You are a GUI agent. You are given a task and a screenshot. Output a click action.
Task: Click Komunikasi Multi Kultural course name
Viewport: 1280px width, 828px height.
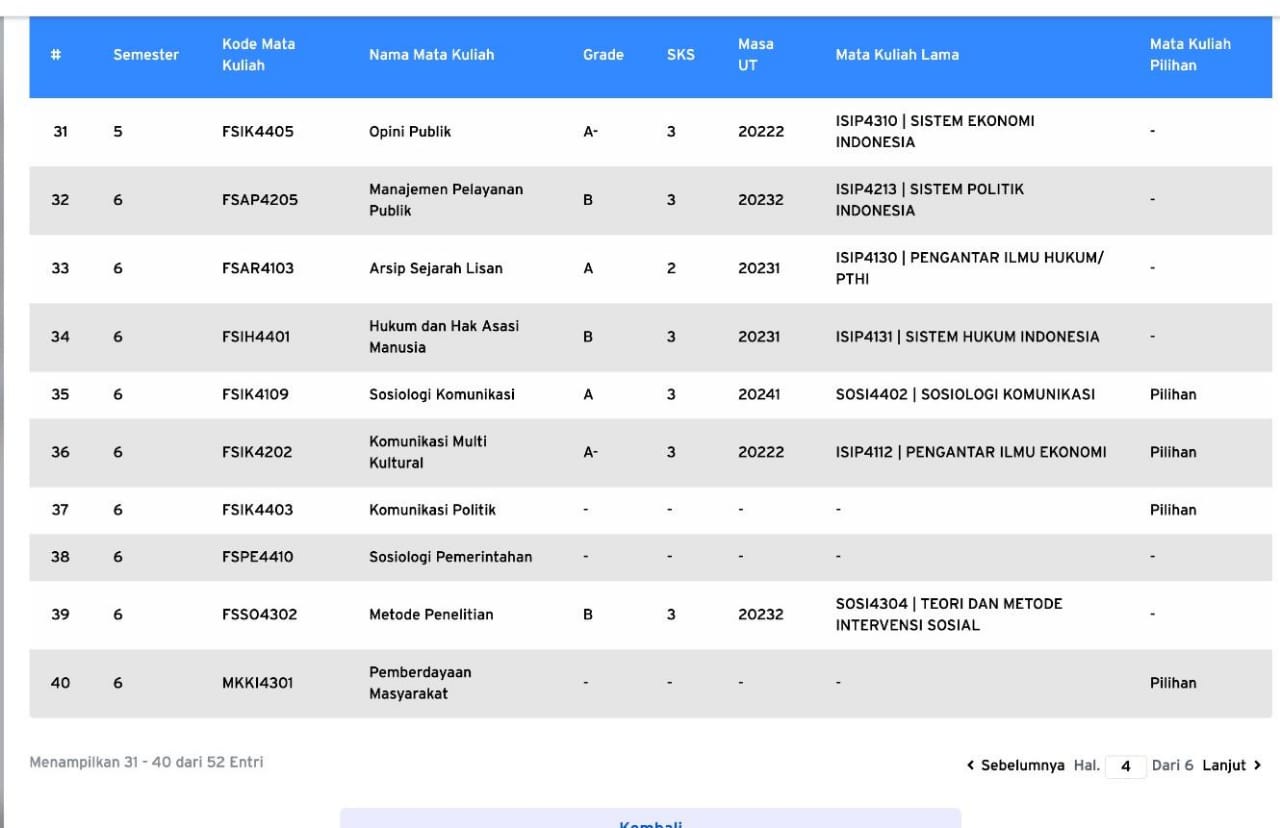[428, 452]
